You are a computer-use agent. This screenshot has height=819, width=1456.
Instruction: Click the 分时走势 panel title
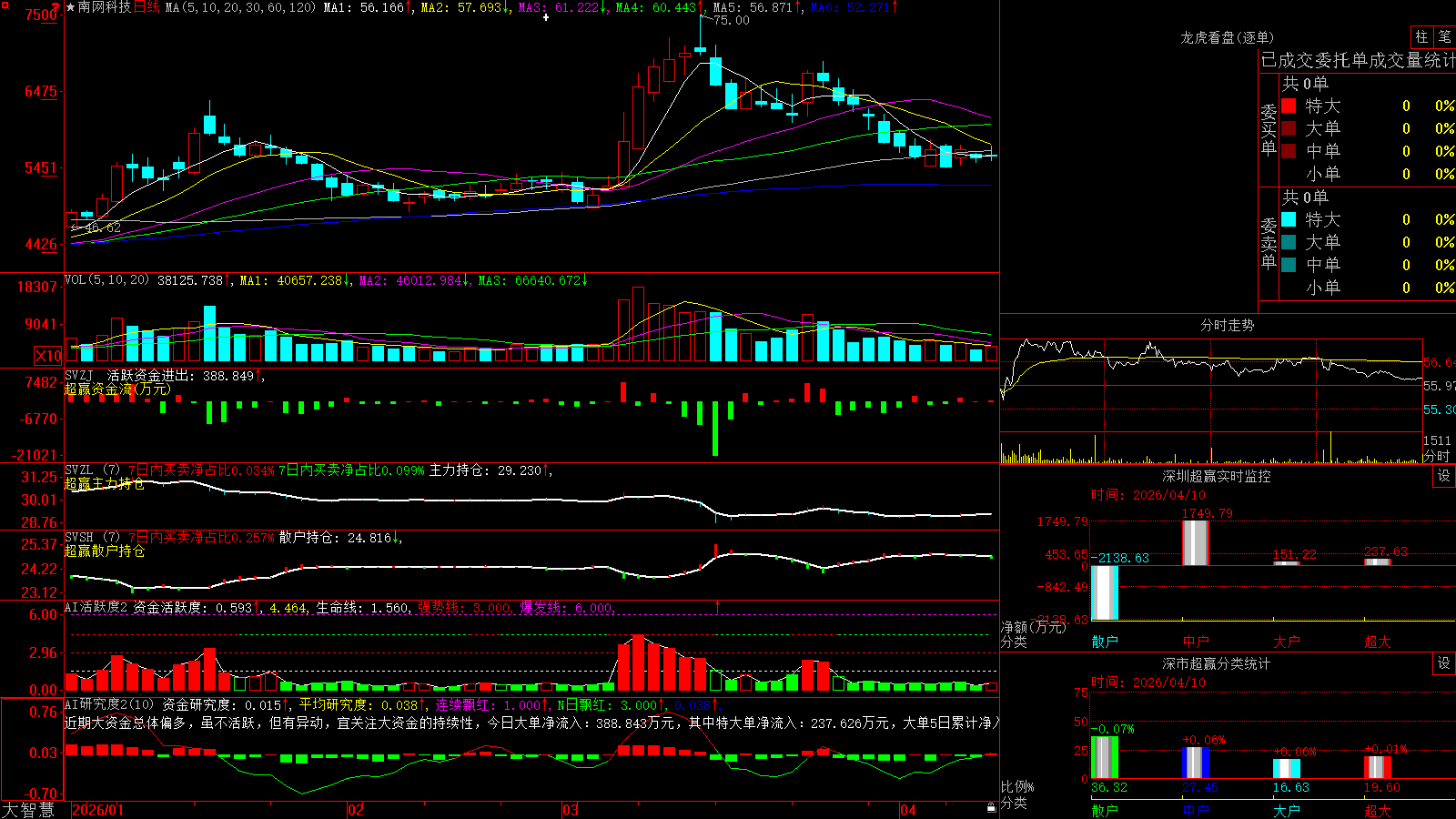pyautogui.click(x=1227, y=325)
